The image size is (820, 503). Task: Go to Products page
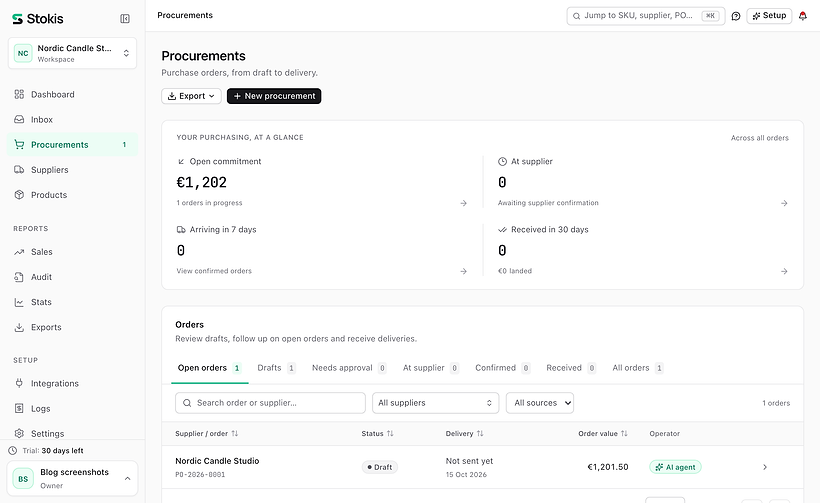72,195
